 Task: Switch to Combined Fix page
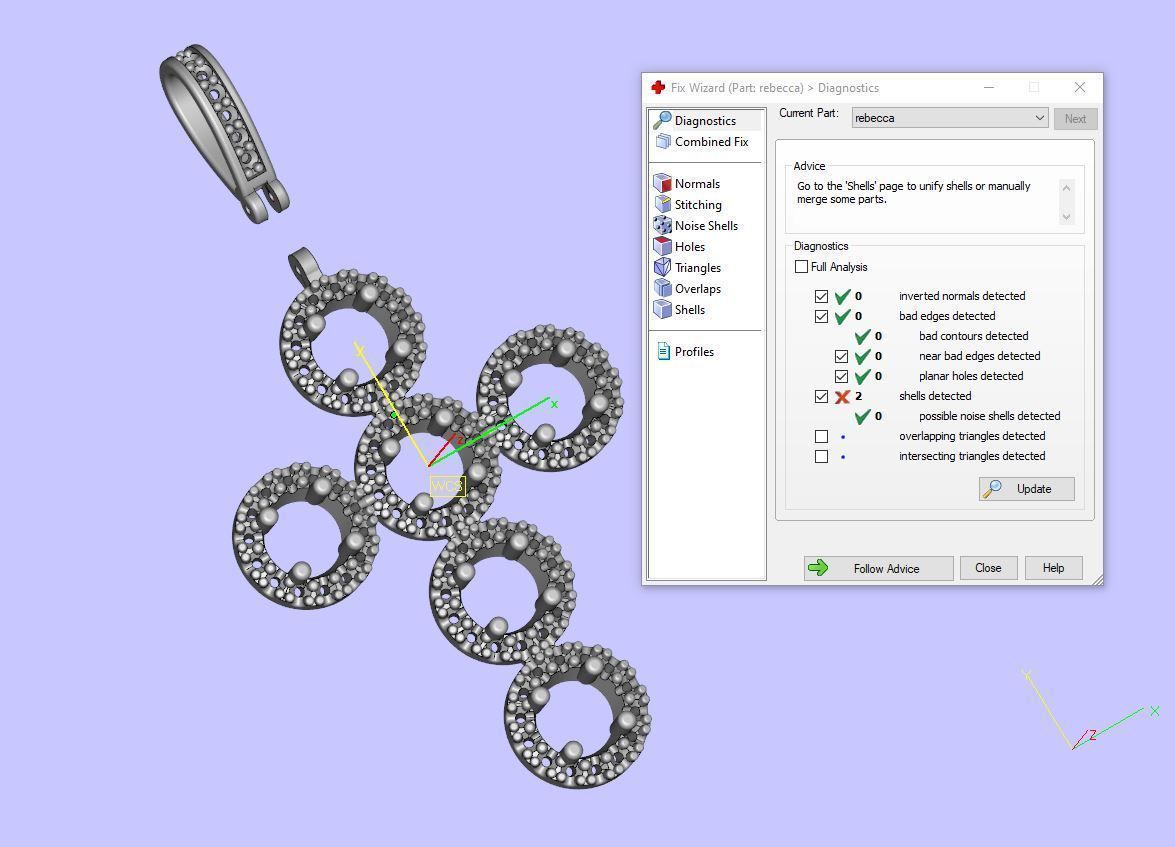[x=711, y=142]
